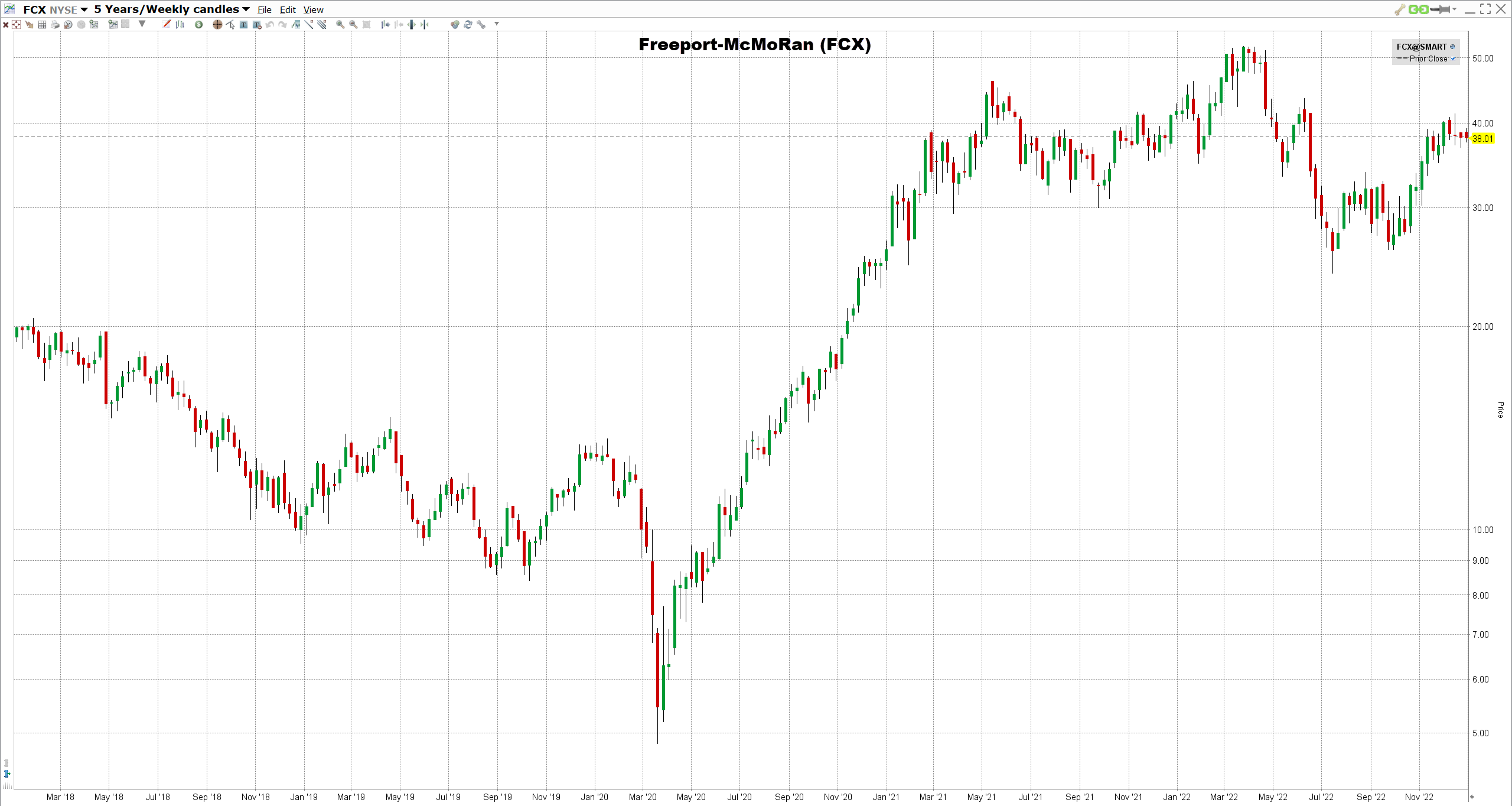Toggle the Prior Close checkbox in legend

(1453, 58)
